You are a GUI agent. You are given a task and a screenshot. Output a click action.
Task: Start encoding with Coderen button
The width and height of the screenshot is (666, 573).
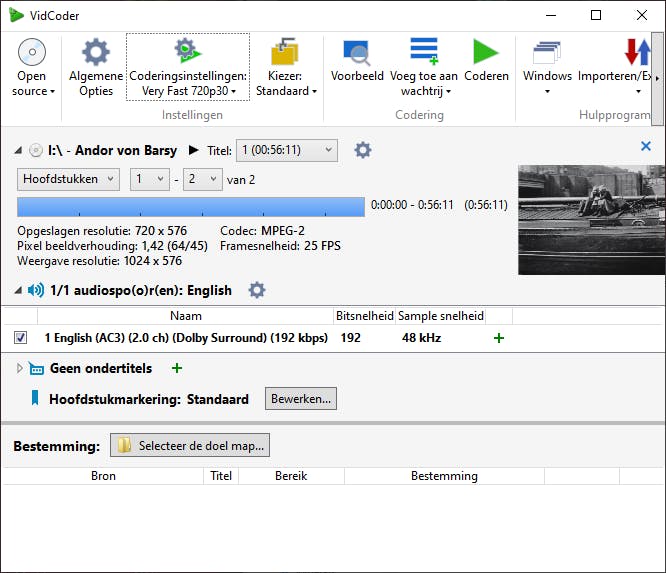(486, 62)
